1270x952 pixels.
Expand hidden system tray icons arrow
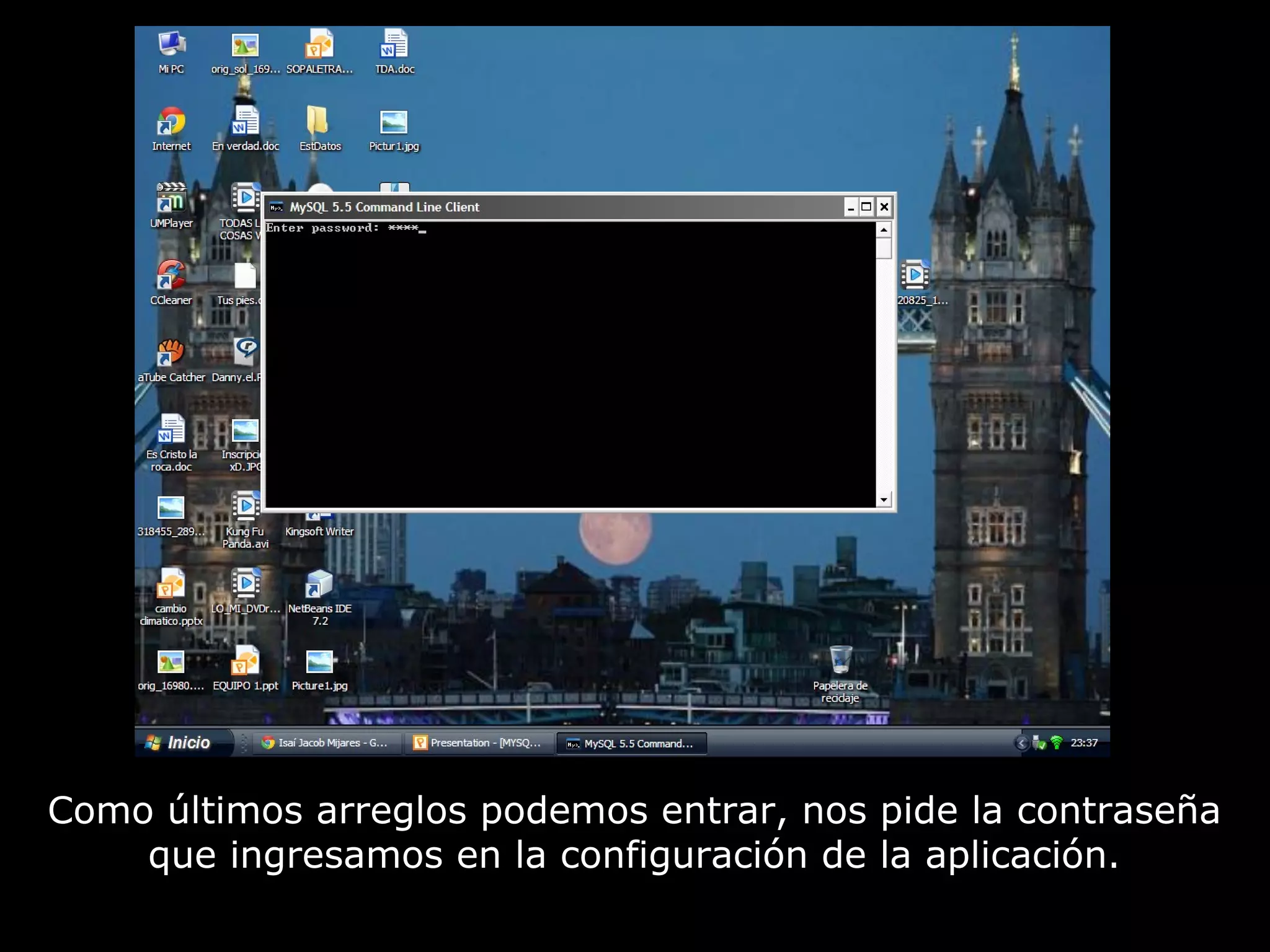click(x=1021, y=743)
